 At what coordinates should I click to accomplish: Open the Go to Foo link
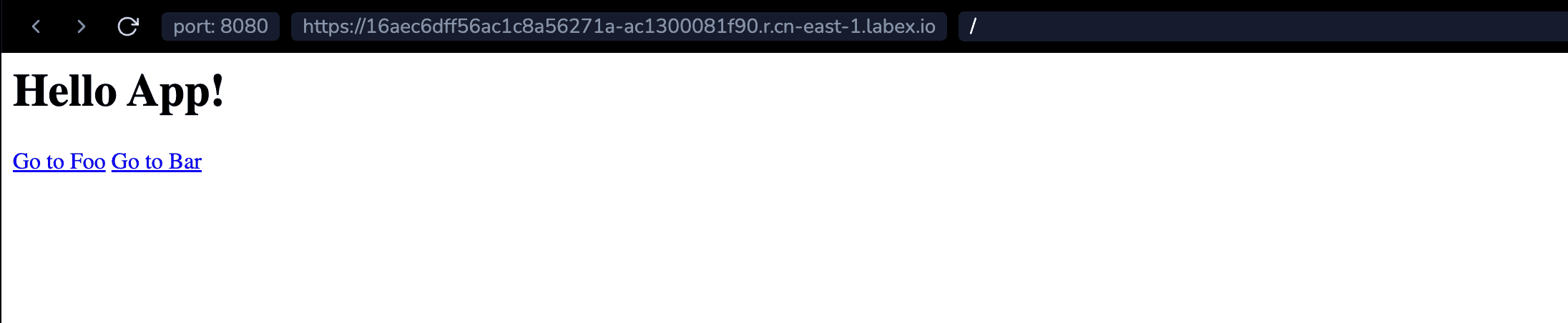pyautogui.click(x=59, y=161)
